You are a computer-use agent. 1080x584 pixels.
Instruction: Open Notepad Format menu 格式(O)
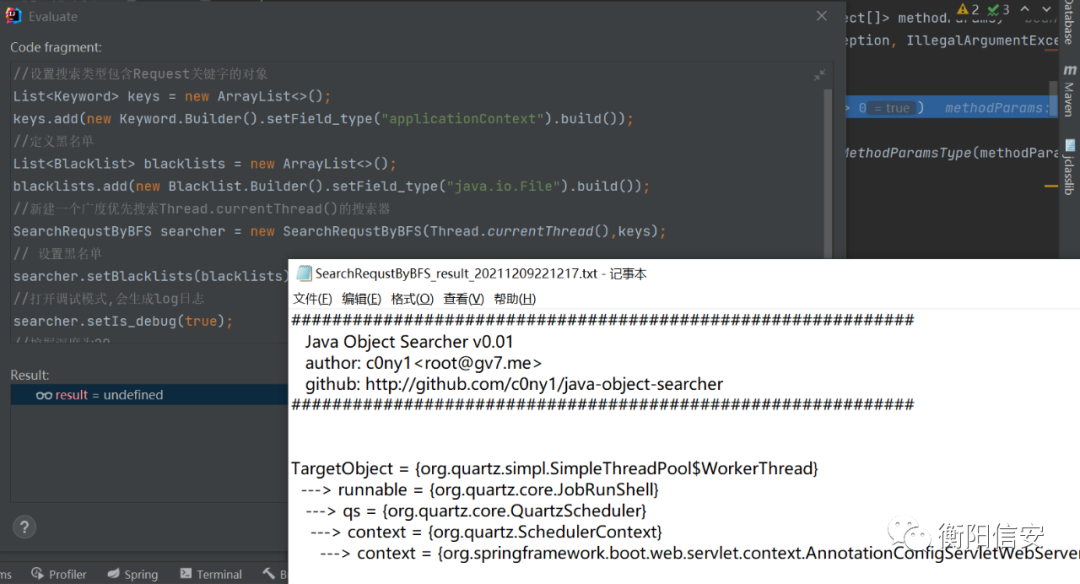click(x=412, y=299)
